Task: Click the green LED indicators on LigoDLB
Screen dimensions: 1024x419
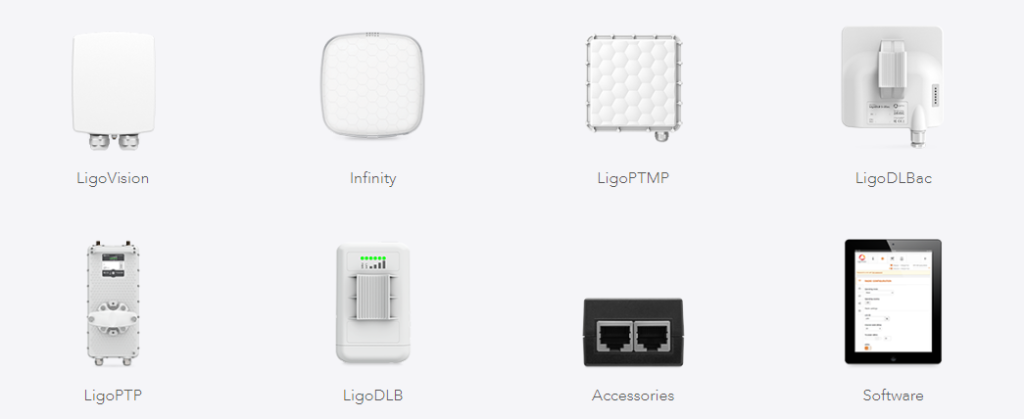Action: tap(372, 258)
